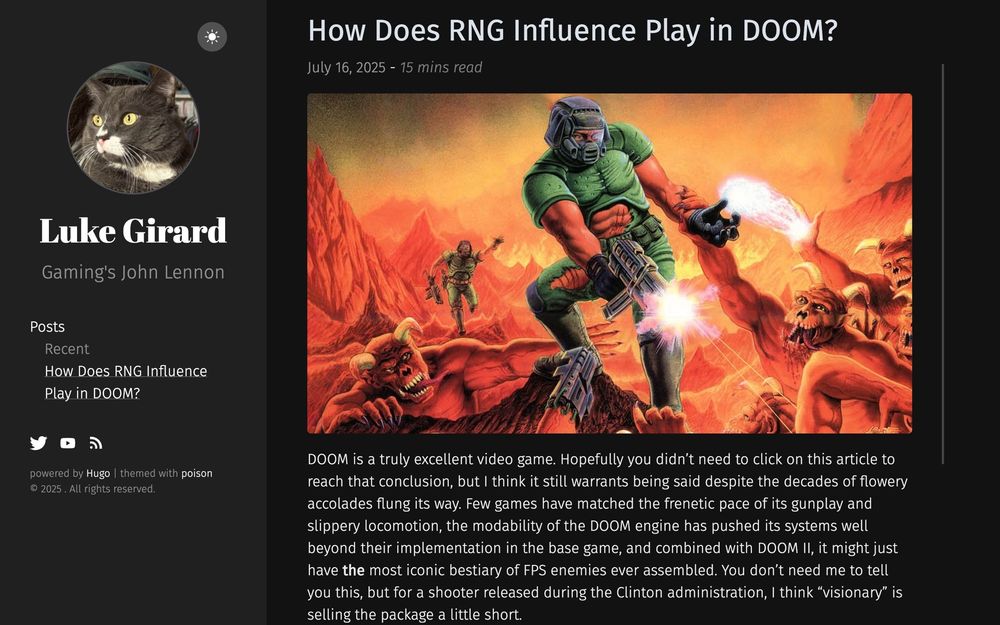1000x625 pixels.
Task: Click the bold word 'the' in paragraph
Action: pyautogui.click(x=353, y=570)
